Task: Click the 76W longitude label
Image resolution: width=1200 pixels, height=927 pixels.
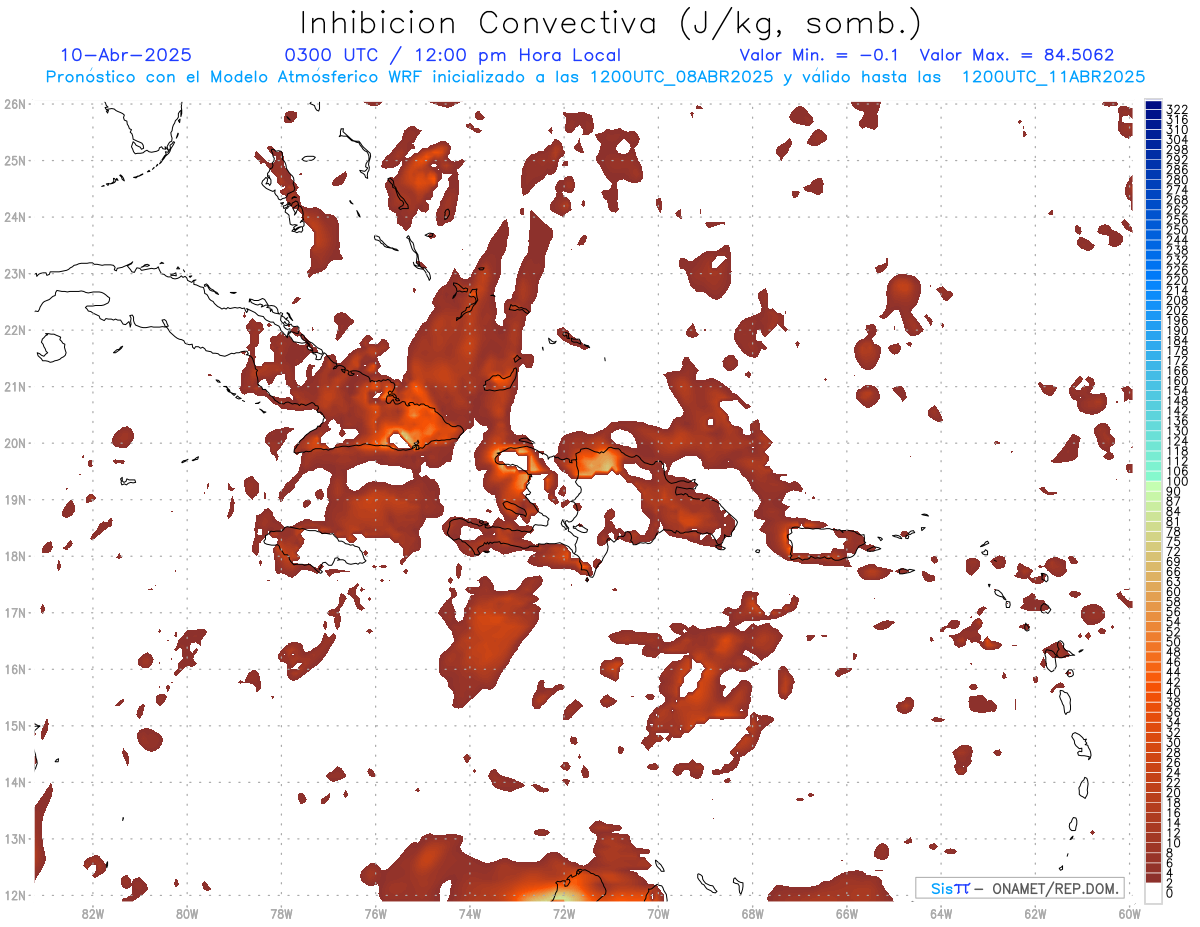Action: [x=376, y=913]
